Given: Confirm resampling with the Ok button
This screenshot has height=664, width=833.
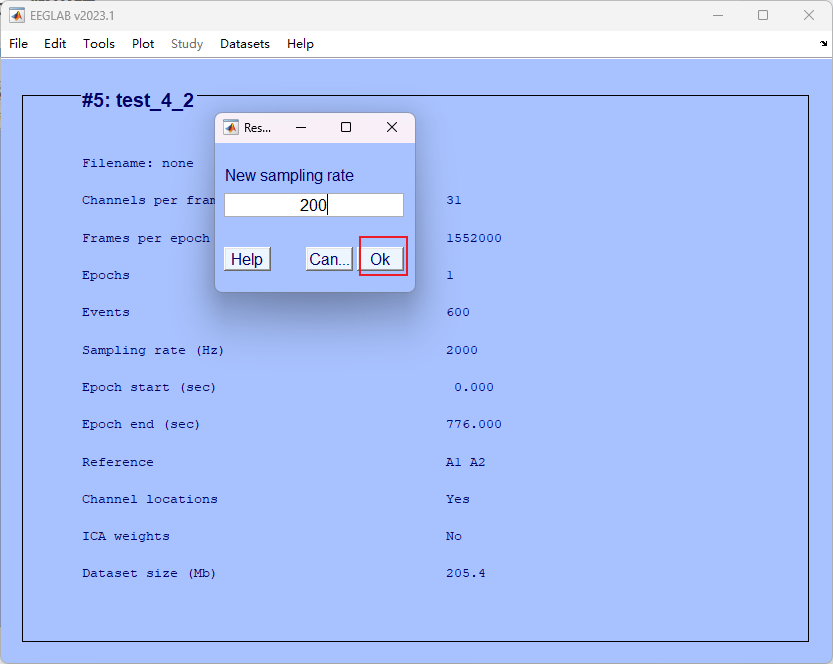Looking at the screenshot, I should point(380,259).
